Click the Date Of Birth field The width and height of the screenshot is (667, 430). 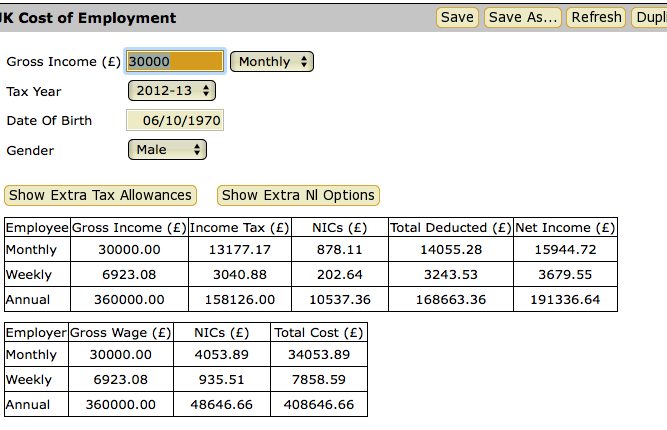point(175,121)
